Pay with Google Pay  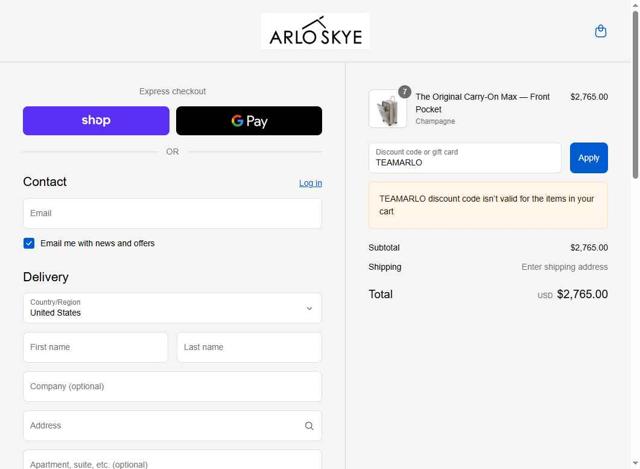pos(249,120)
